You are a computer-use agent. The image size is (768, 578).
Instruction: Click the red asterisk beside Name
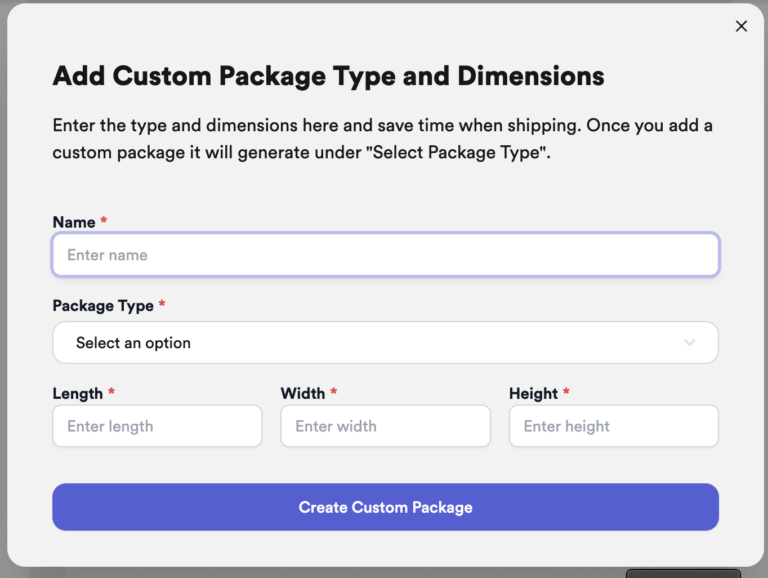pos(104,220)
